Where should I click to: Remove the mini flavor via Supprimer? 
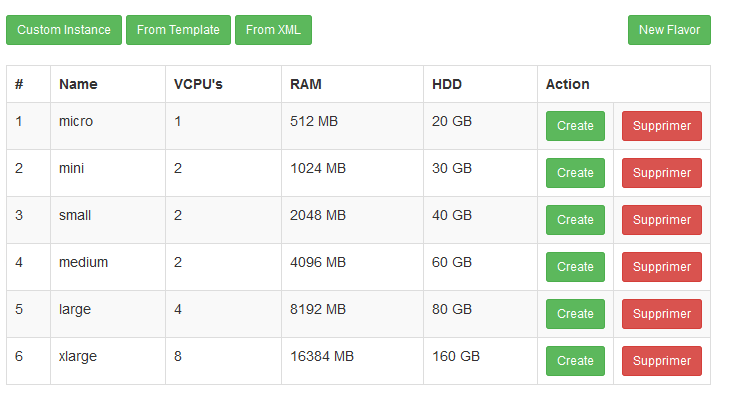click(662, 173)
